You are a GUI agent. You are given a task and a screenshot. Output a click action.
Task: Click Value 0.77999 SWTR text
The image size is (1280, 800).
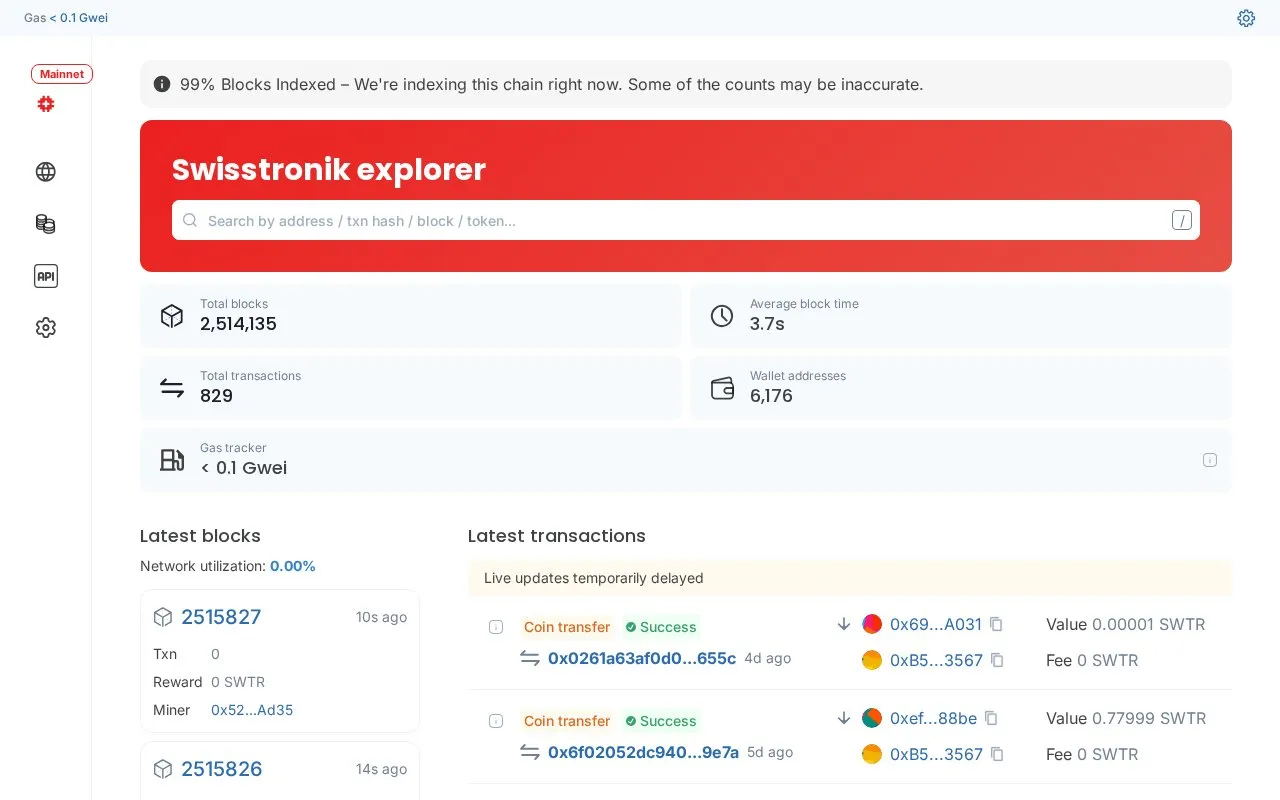pos(1126,718)
